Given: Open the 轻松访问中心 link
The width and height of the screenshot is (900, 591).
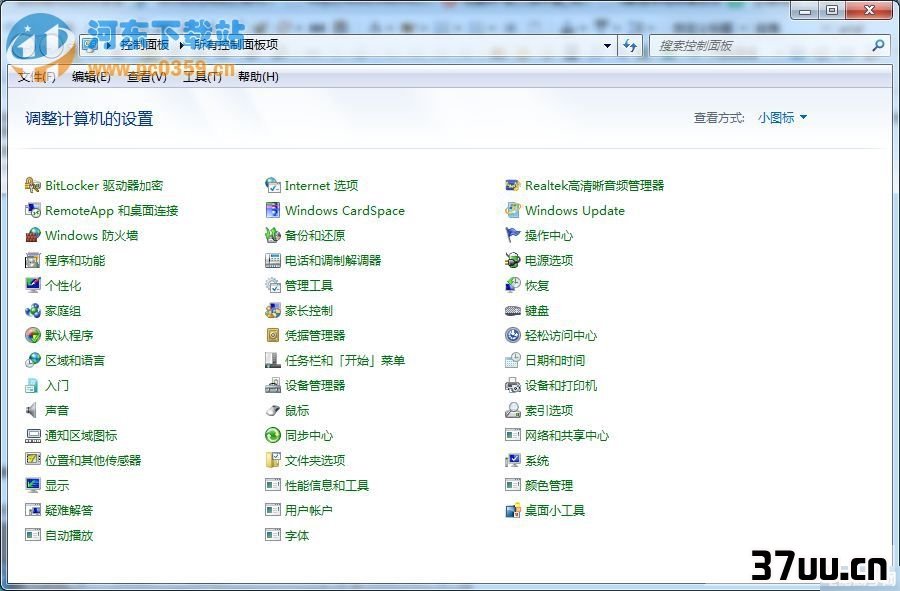Looking at the screenshot, I should pos(561,336).
